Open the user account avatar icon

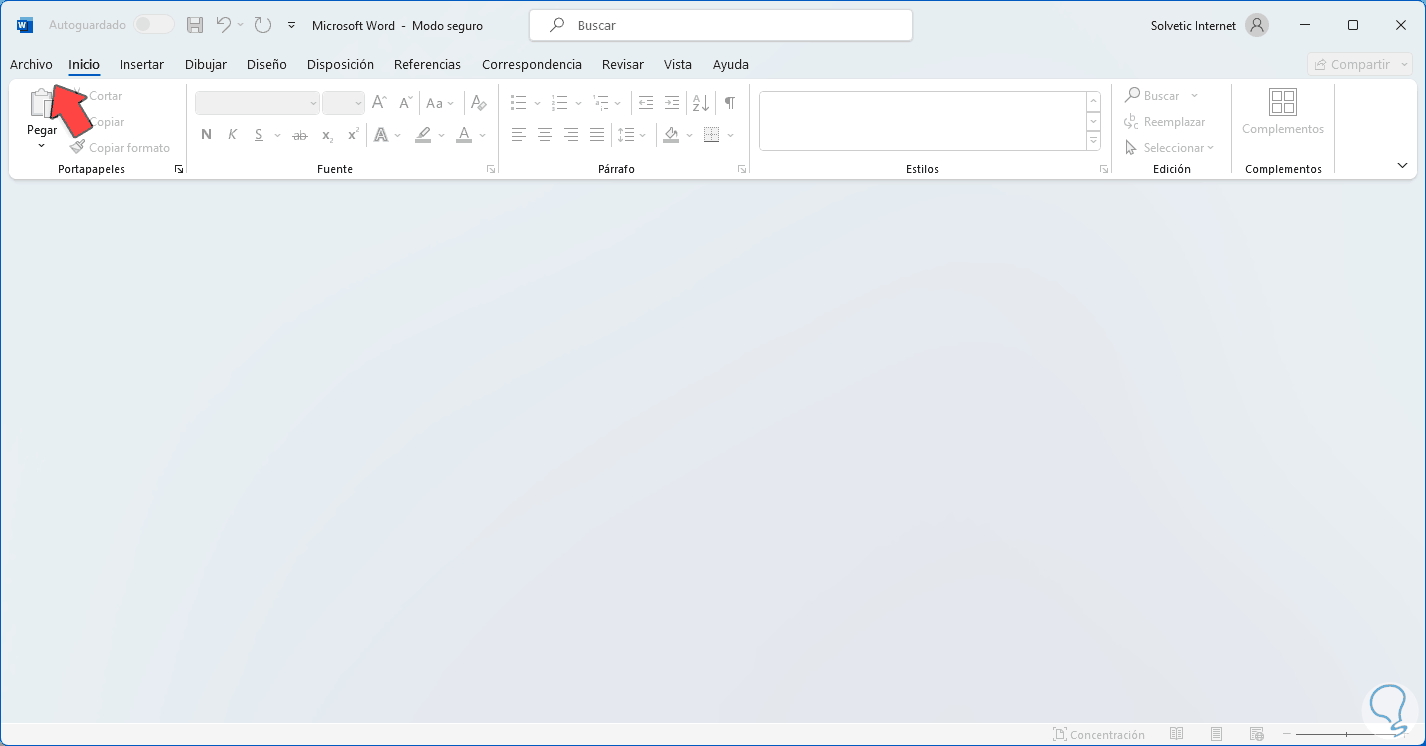1257,25
